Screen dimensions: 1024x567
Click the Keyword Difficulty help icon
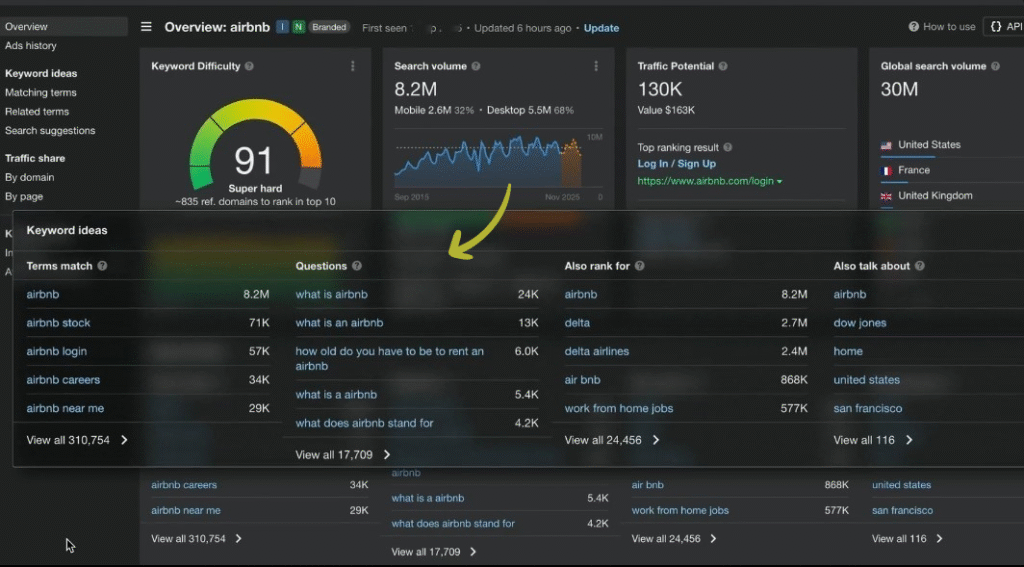pos(249,66)
